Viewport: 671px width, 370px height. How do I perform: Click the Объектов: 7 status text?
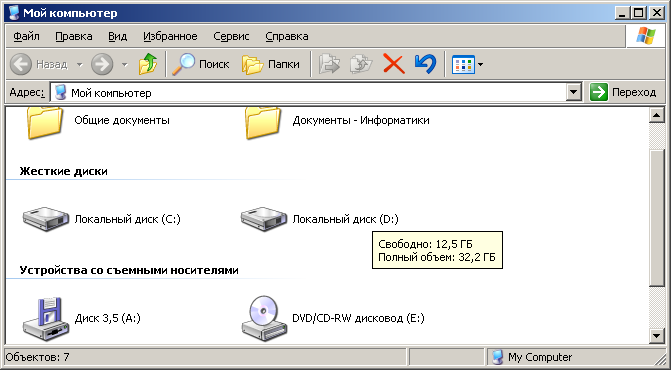(38, 357)
